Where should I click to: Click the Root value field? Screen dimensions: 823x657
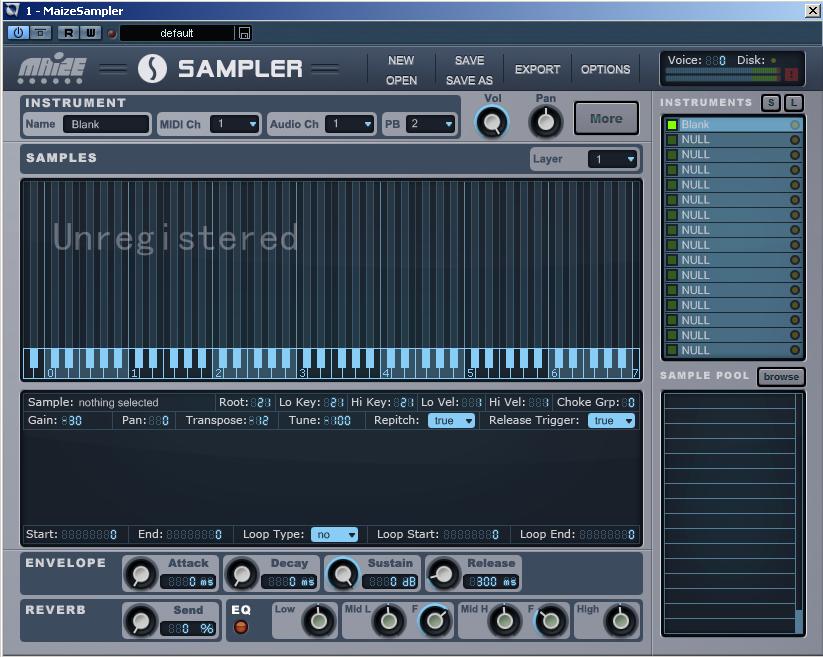(x=260, y=402)
